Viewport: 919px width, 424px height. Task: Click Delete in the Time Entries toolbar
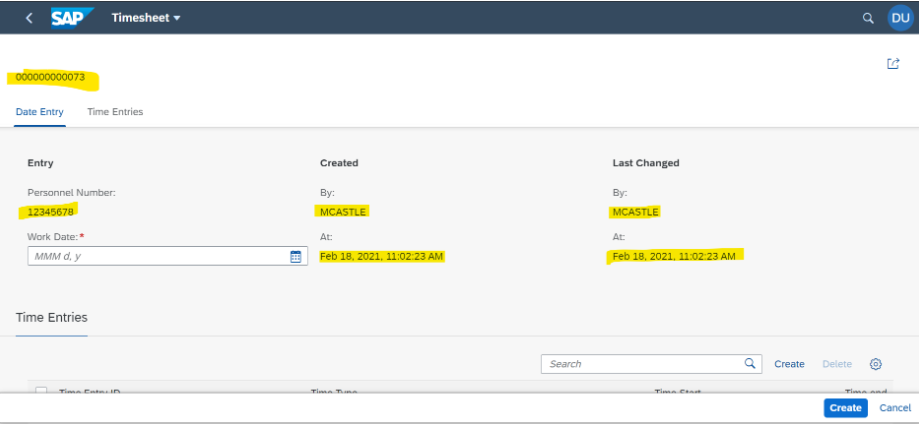pos(837,364)
